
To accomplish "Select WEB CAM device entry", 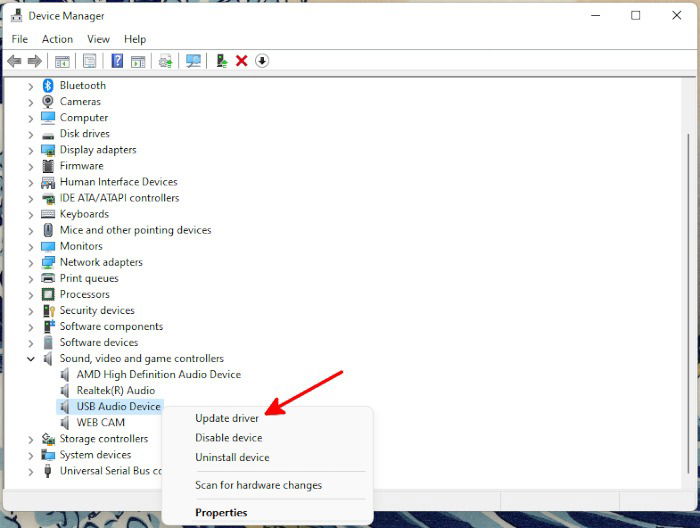I will click(x=100, y=423).
